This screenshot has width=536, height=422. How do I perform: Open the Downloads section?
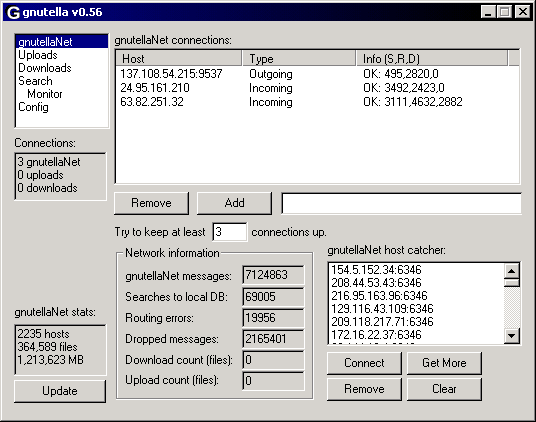45,68
